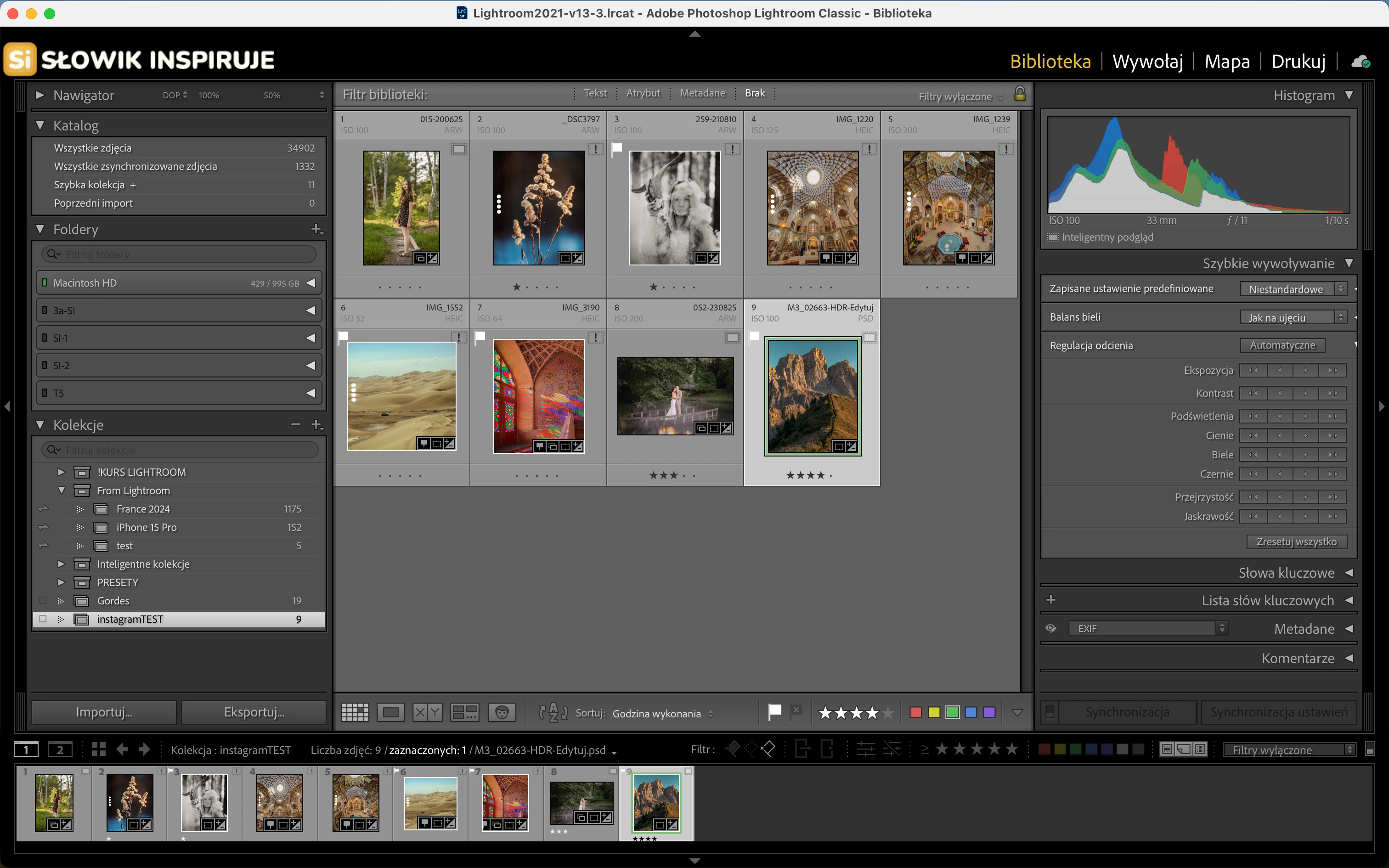Open People view face icon
Screen dimensions: 1389x868
(502, 712)
